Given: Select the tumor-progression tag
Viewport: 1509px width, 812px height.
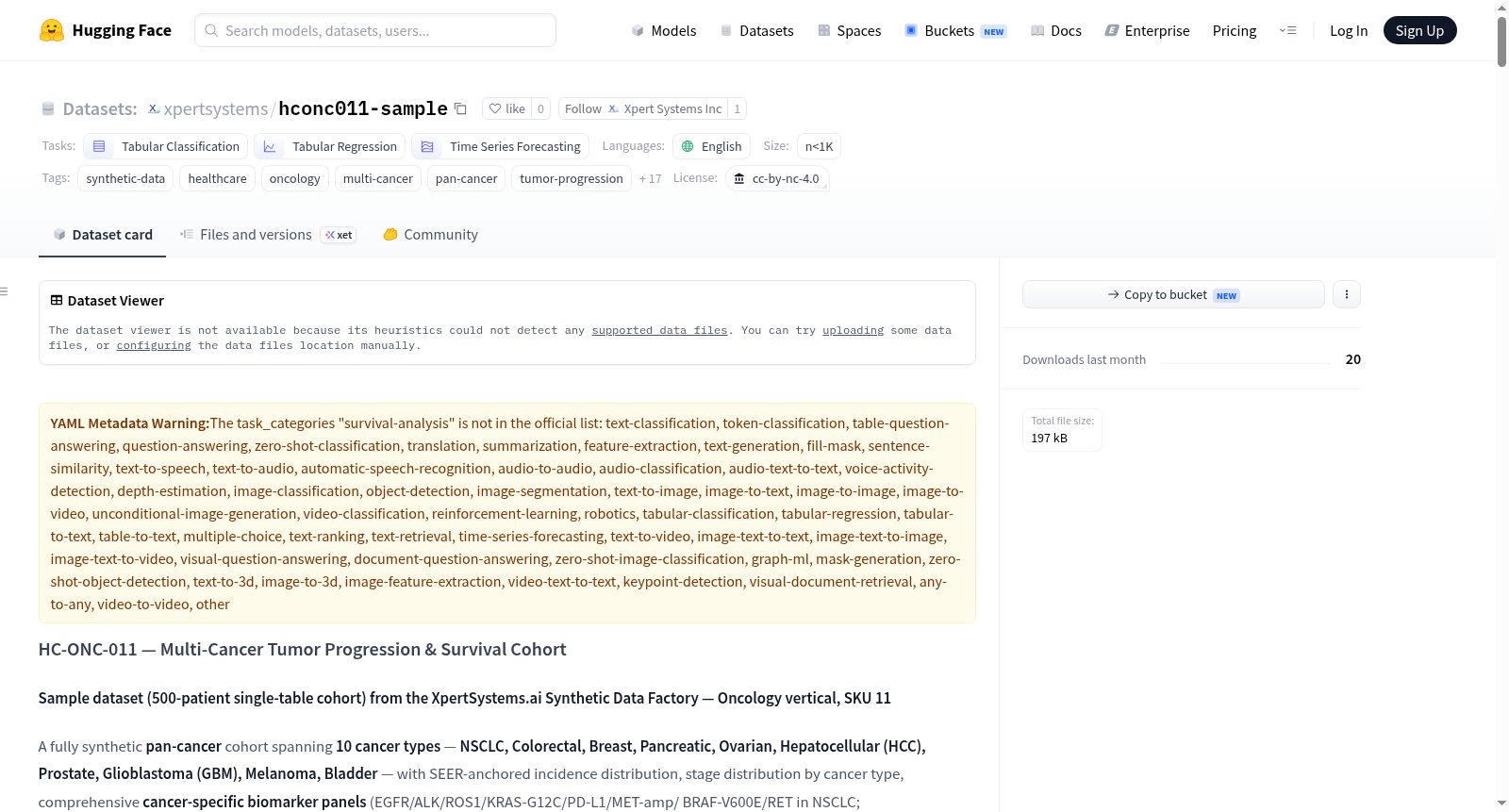Looking at the screenshot, I should tap(572, 178).
